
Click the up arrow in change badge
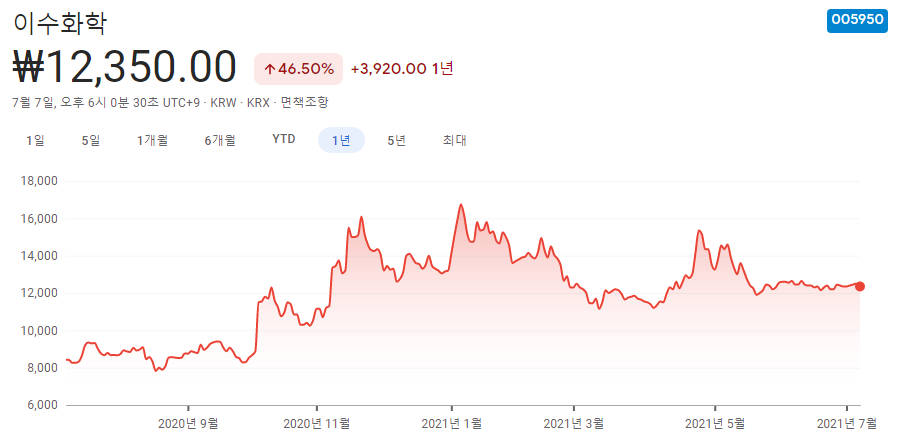[270, 69]
